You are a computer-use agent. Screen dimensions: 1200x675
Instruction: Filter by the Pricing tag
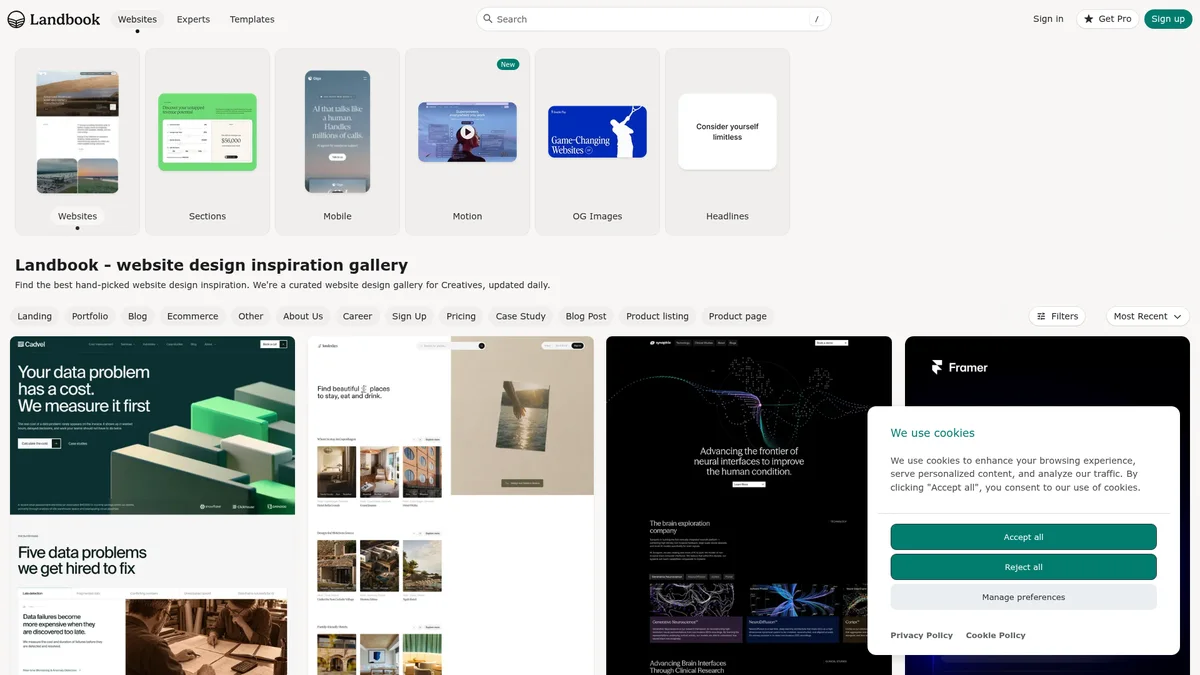[461, 316]
